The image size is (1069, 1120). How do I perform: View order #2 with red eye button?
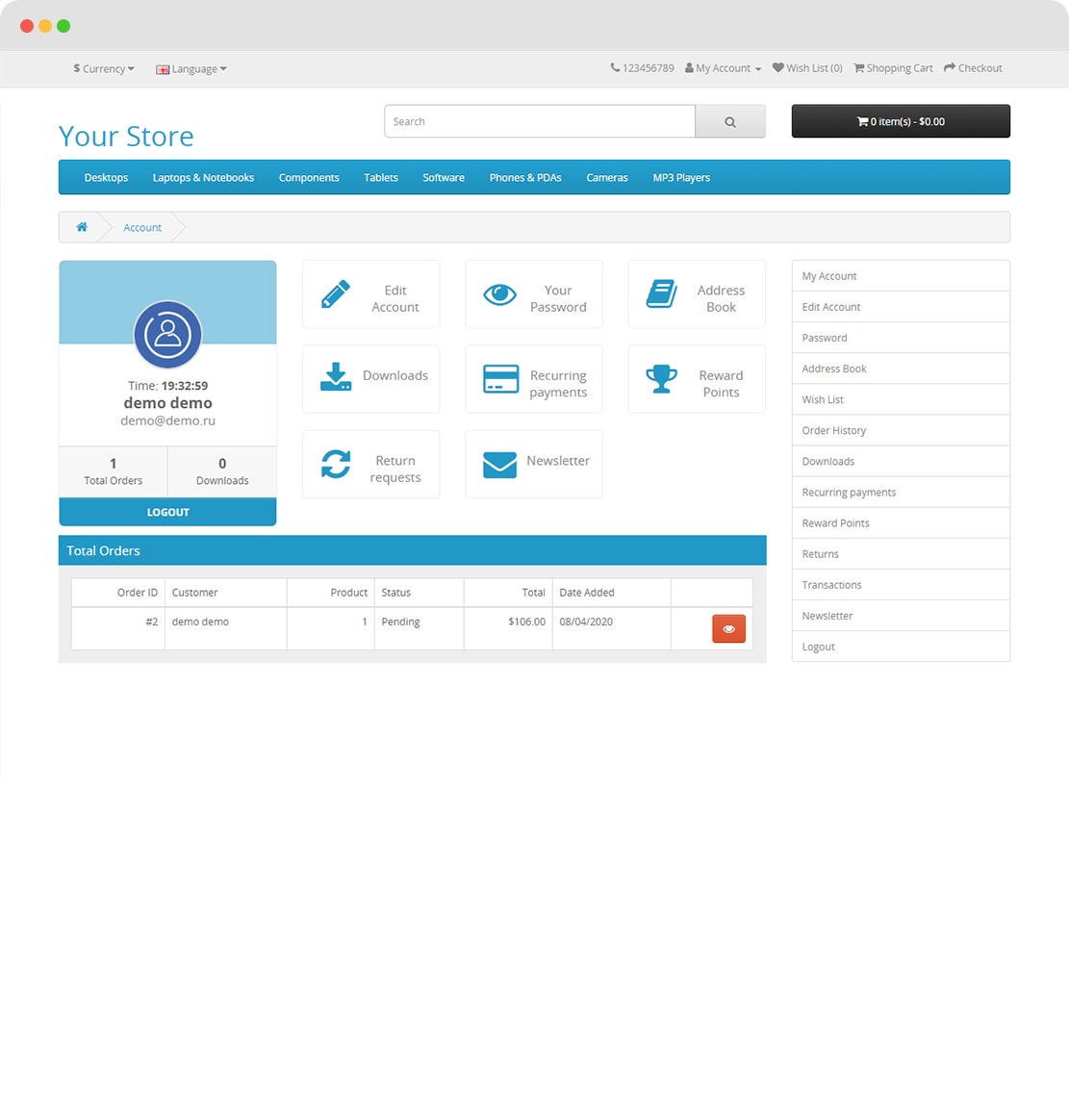pyautogui.click(x=728, y=629)
